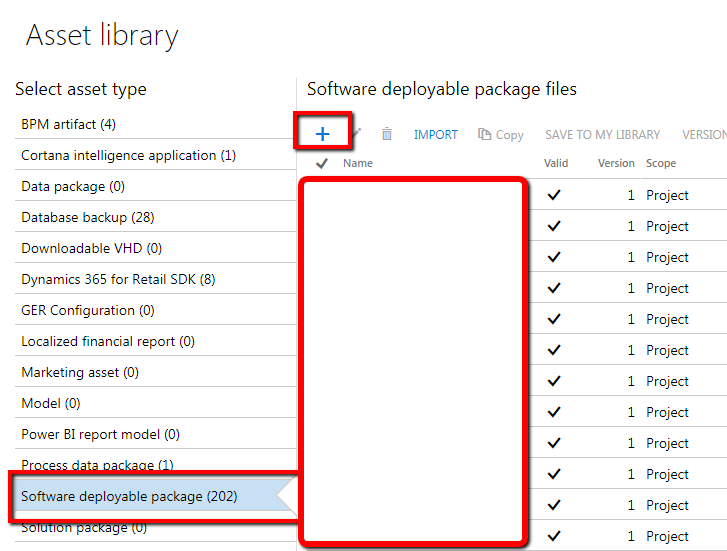Click the Valid checkmark in the first row
The image size is (727, 551).
tap(554, 195)
